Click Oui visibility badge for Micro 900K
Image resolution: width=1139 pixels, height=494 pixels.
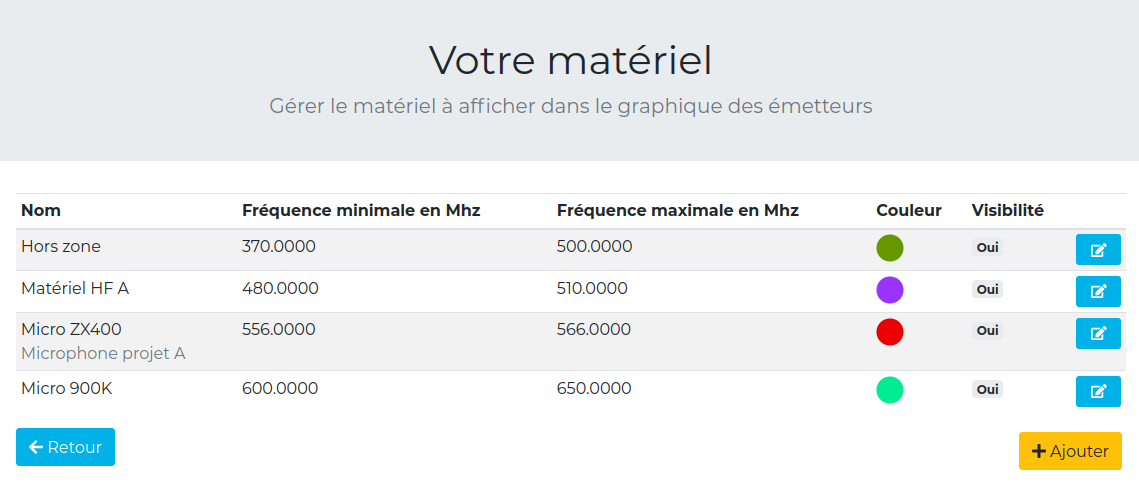987,389
